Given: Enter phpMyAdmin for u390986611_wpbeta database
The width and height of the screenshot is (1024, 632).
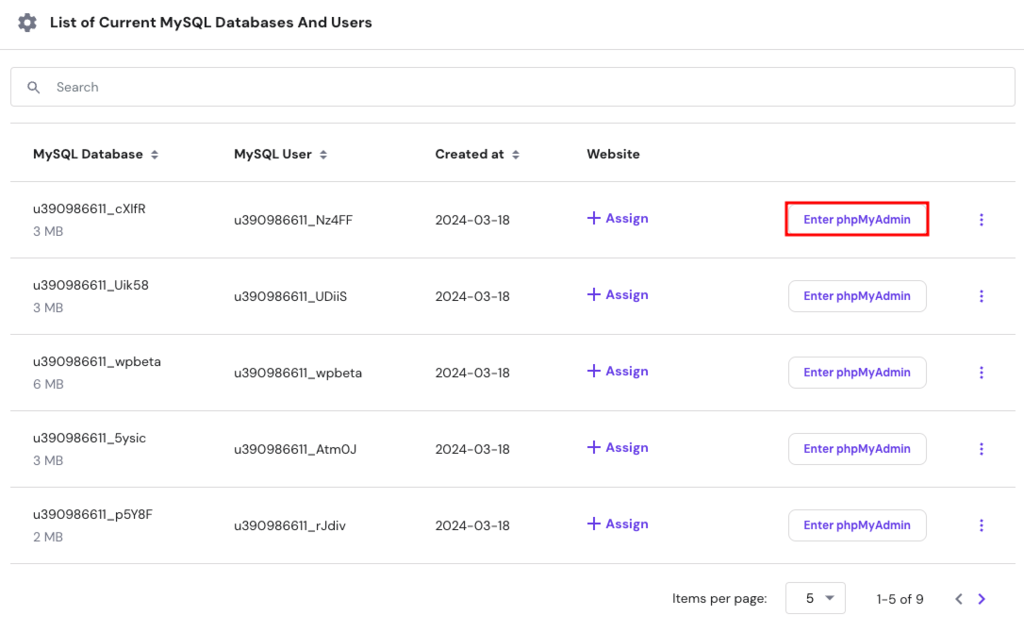Looking at the screenshot, I should [x=856, y=372].
